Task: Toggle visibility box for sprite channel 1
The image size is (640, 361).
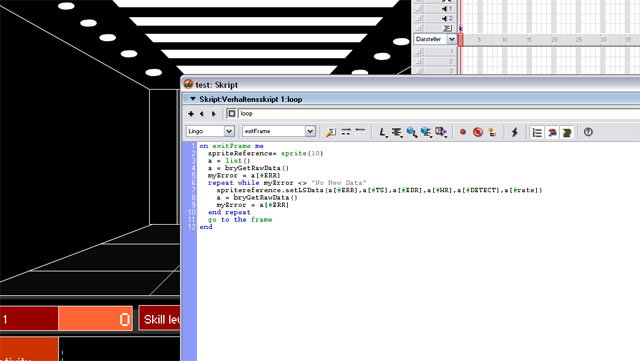Action: click(418, 51)
